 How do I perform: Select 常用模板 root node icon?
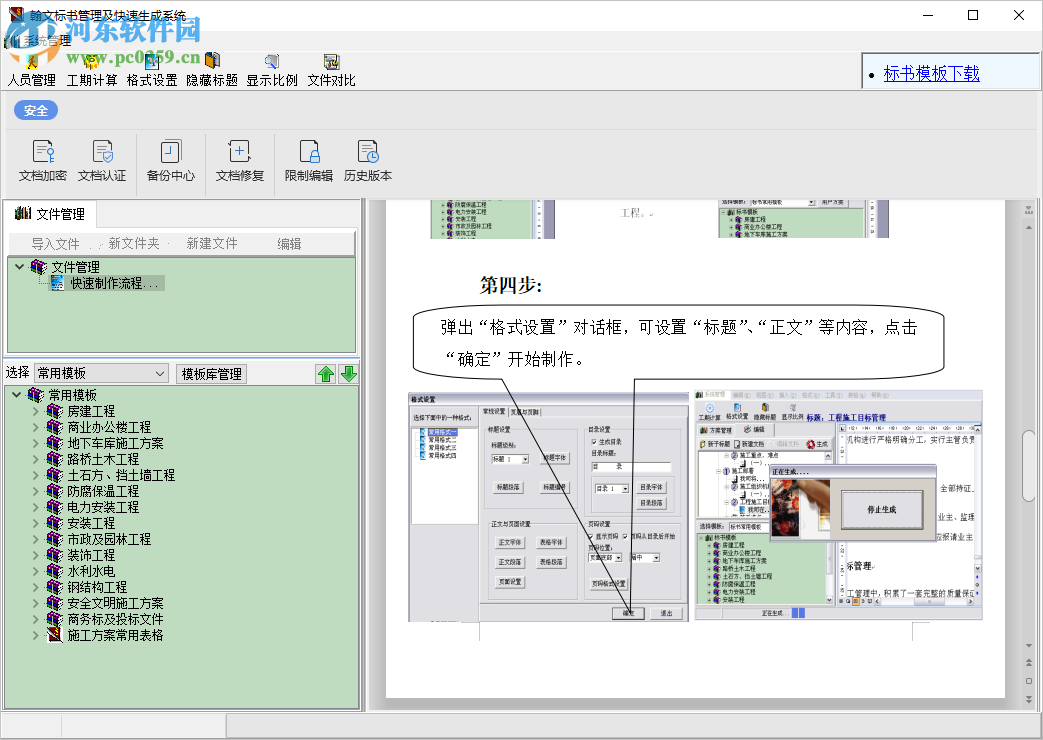coord(35,395)
